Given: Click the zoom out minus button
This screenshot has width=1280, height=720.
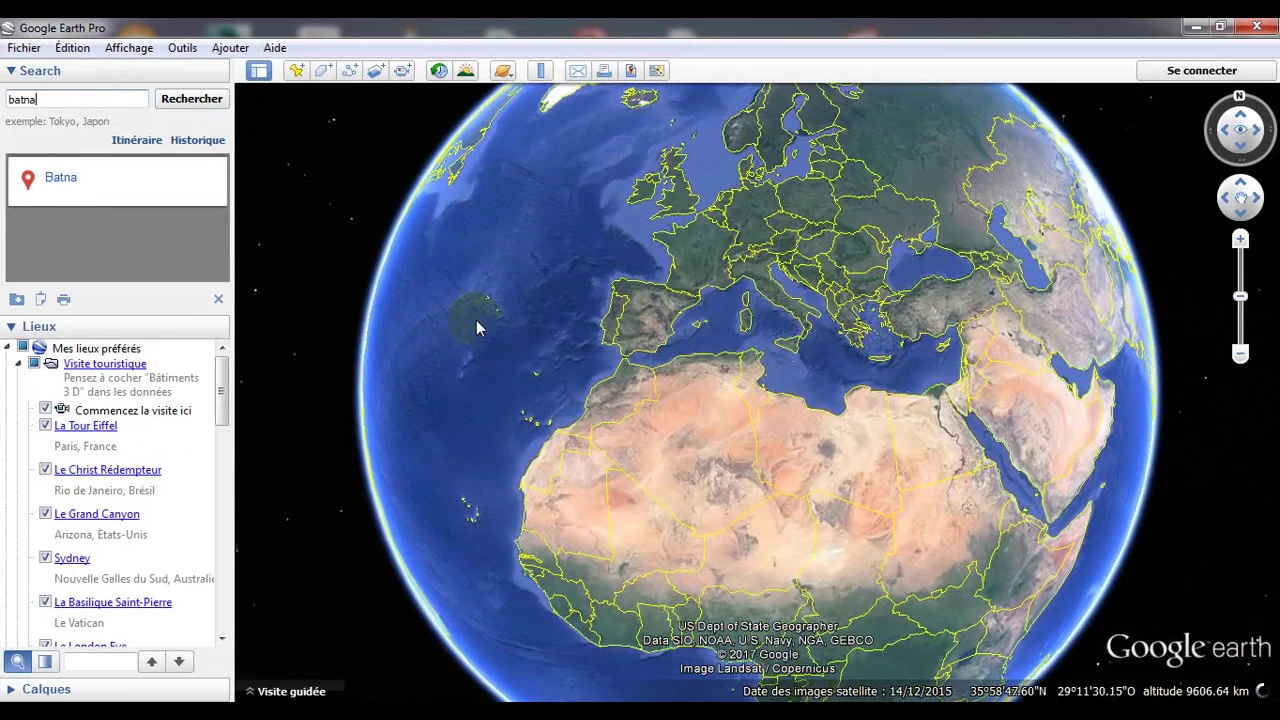Looking at the screenshot, I should point(1240,354).
